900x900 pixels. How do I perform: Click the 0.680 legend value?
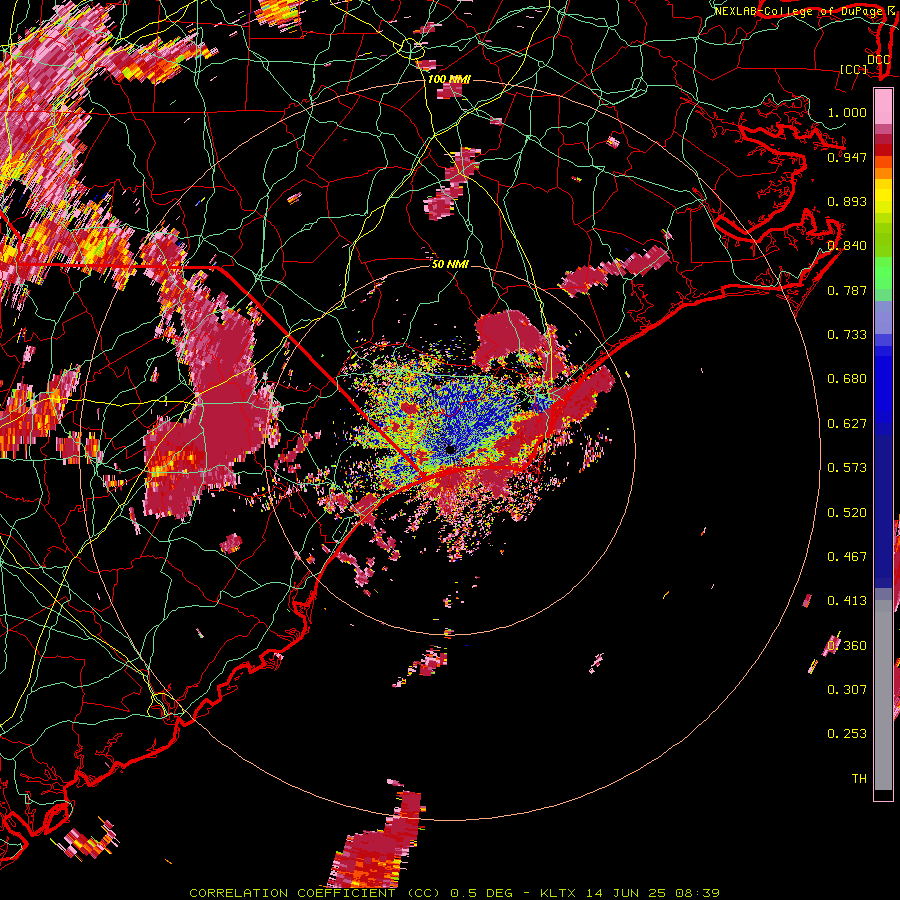[x=847, y=379]
